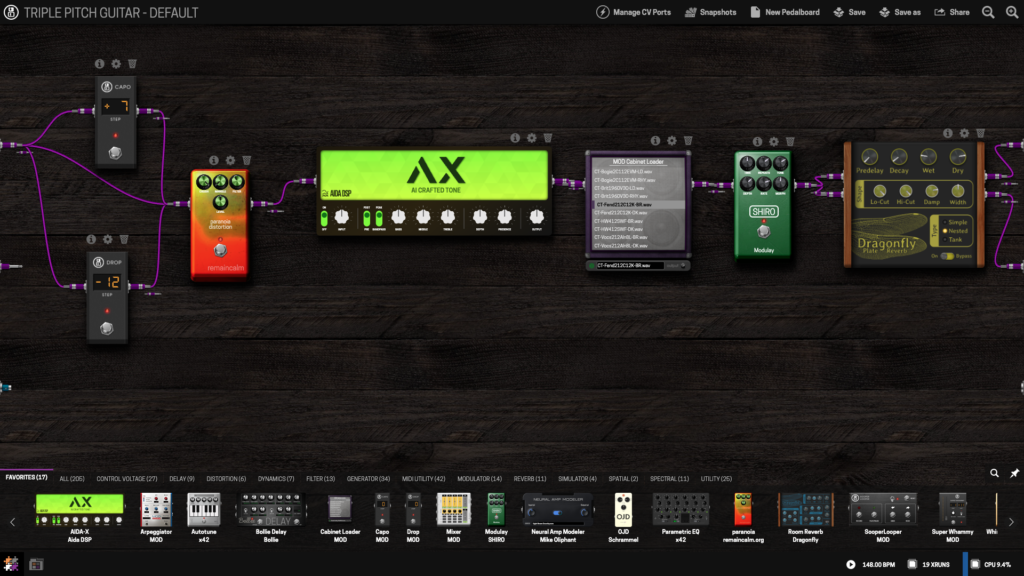The height and width of the screenshot is (576, 1024).
Task: Open settings gear above the Capo pedal
Action: coord(116,63)
